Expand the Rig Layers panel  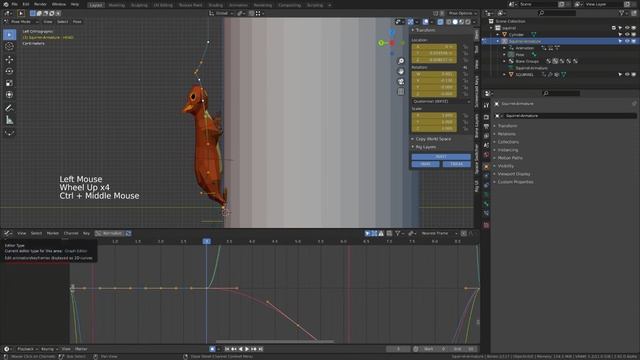click(425, 147)
